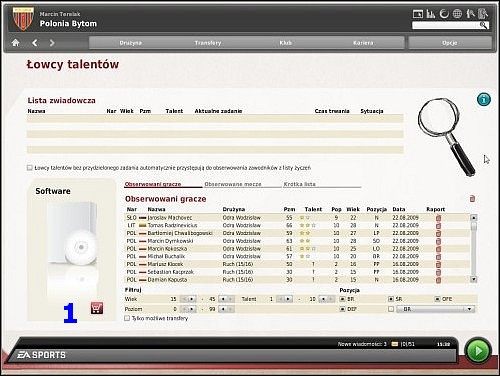The image size is (500, 376).
Task: Open the Klub menu
Action: tap(286, 43)
